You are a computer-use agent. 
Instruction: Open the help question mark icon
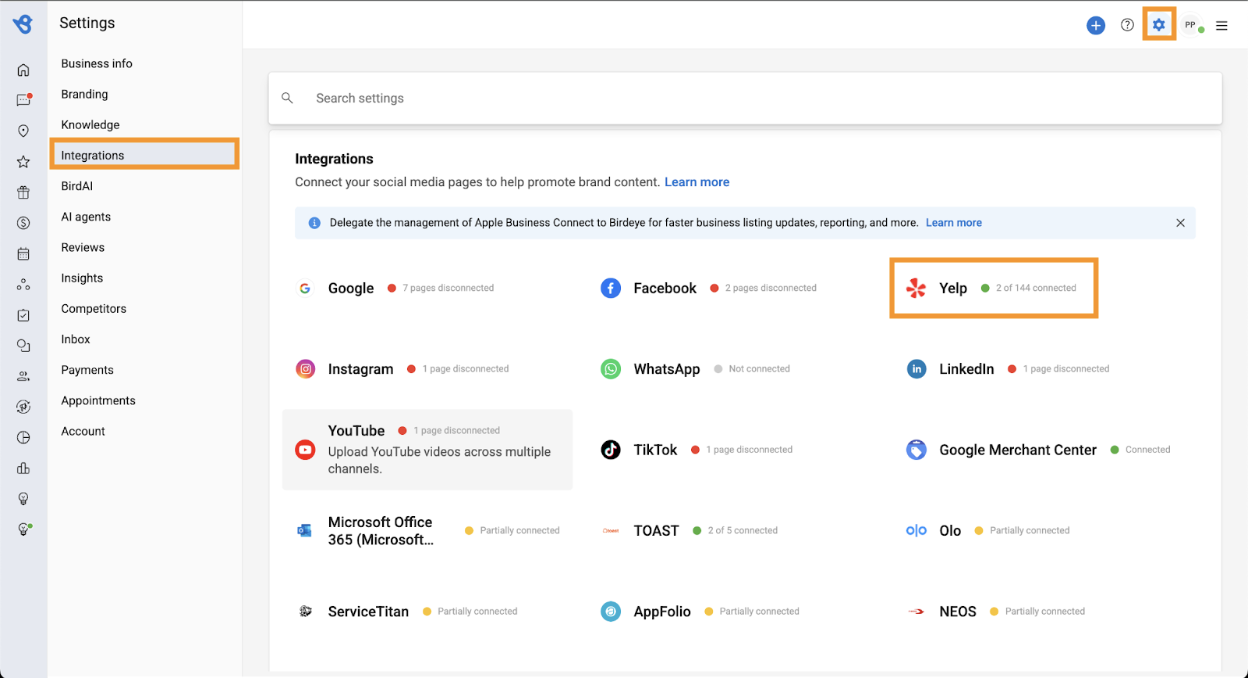(1127, 26)
